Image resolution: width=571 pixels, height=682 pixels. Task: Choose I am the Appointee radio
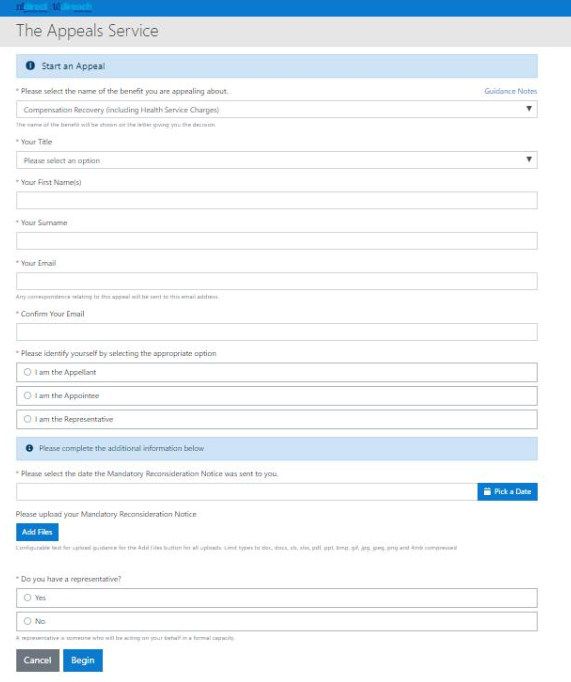tap(277, 396)
